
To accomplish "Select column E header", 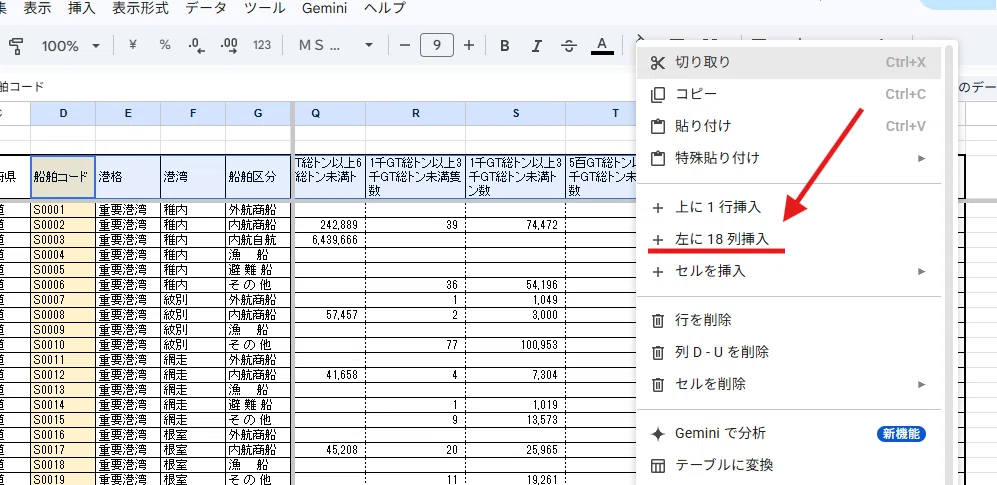I will pos(128,113).
